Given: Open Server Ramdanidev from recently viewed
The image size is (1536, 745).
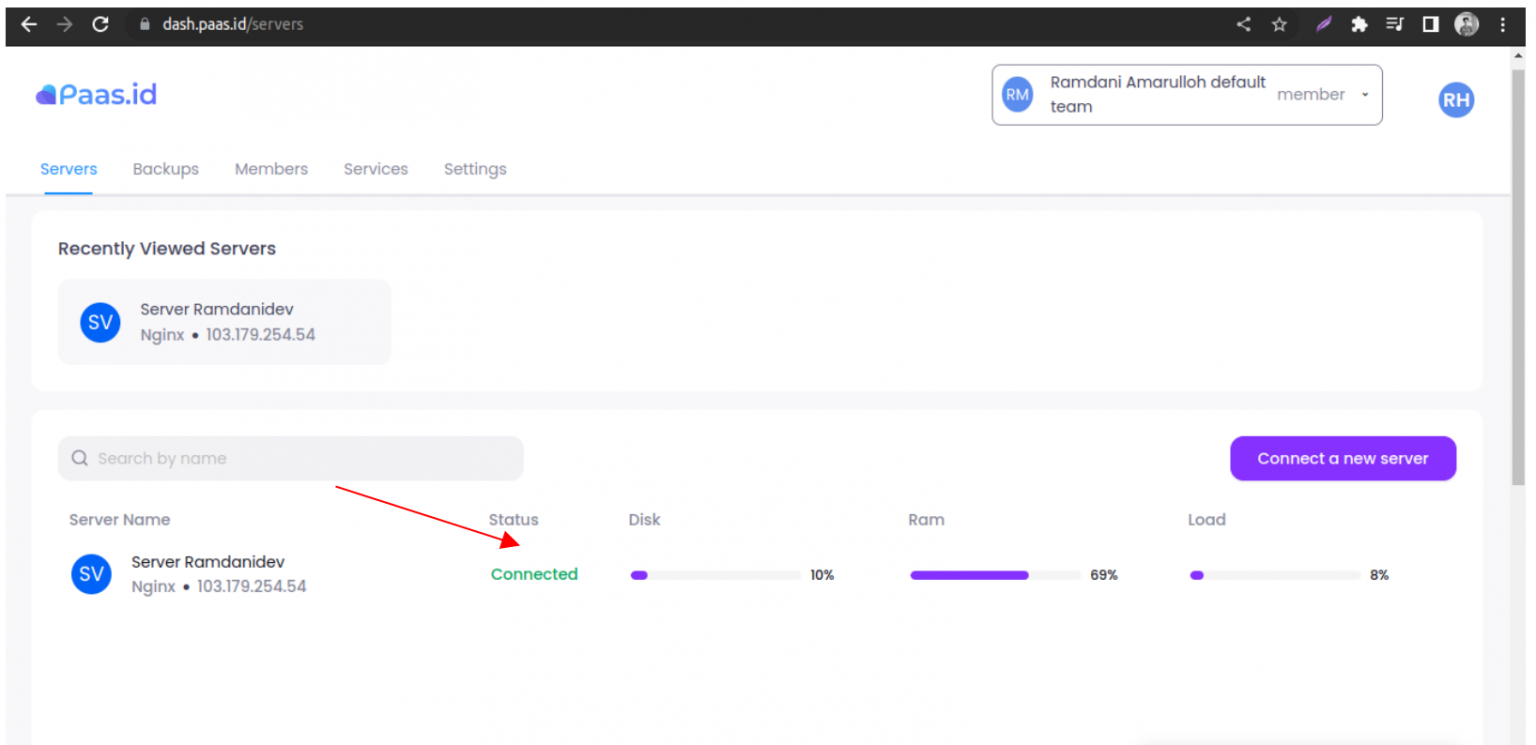Looking at the screenshot, I should 216,321.
